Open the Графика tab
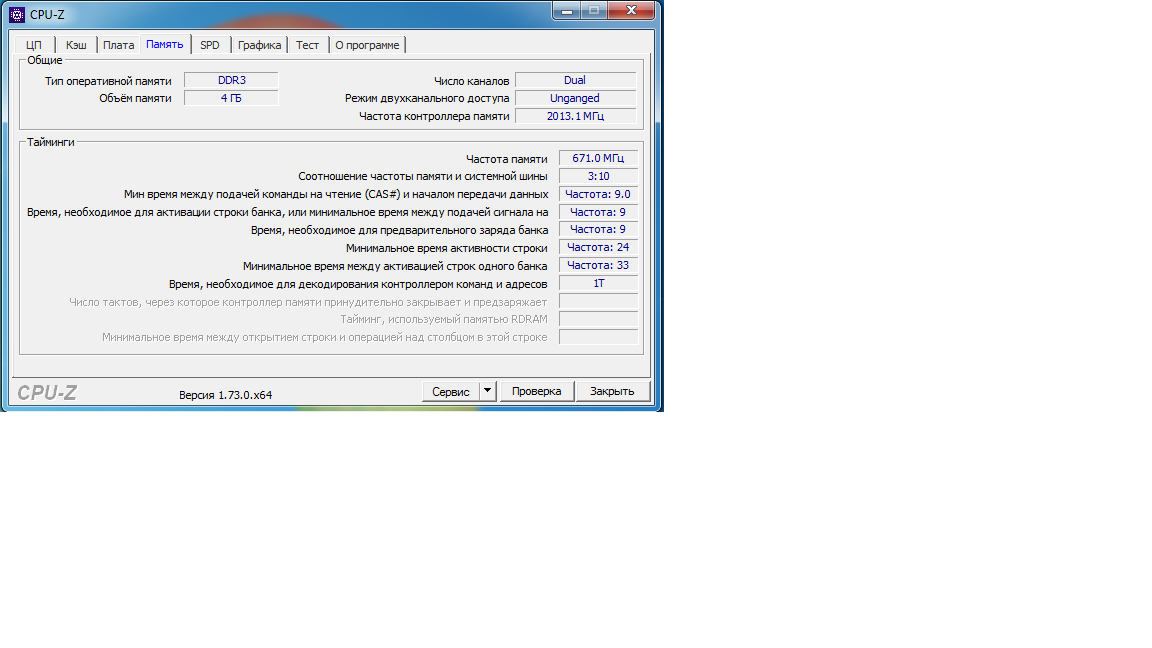This screenshot has height=648, width=1152. point(259,45)
